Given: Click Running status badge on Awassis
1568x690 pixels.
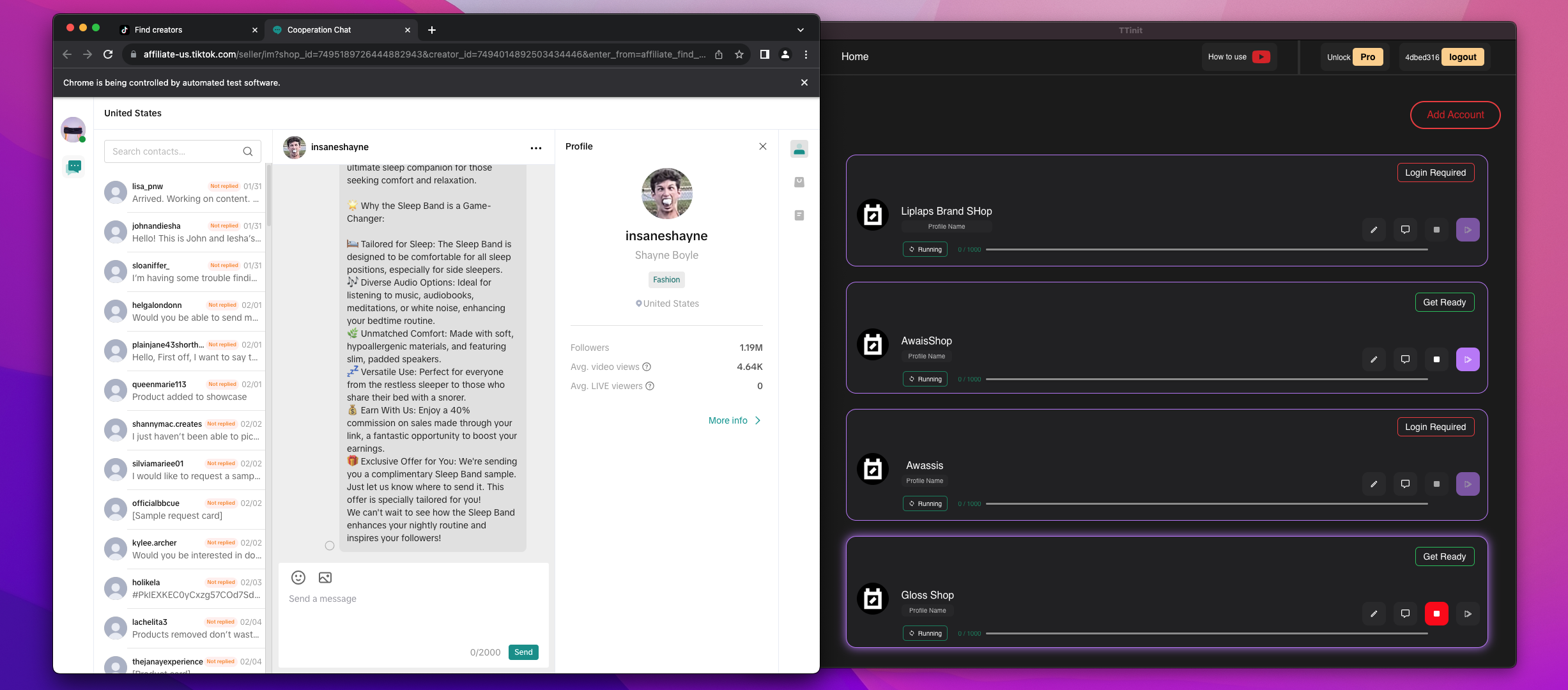Looking at the screenshot, I should [925, 504].
